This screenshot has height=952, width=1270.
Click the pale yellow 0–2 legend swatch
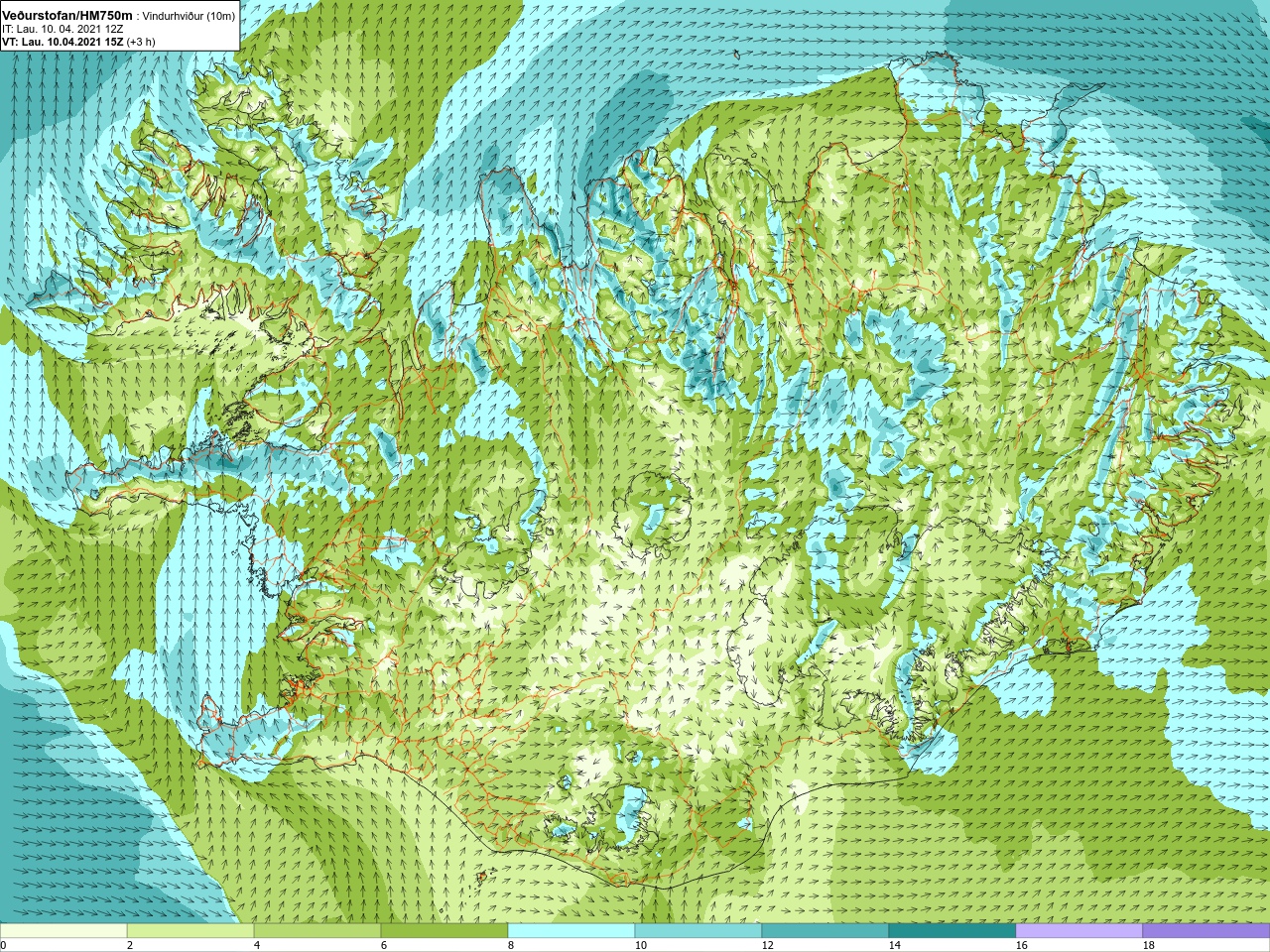63,931
